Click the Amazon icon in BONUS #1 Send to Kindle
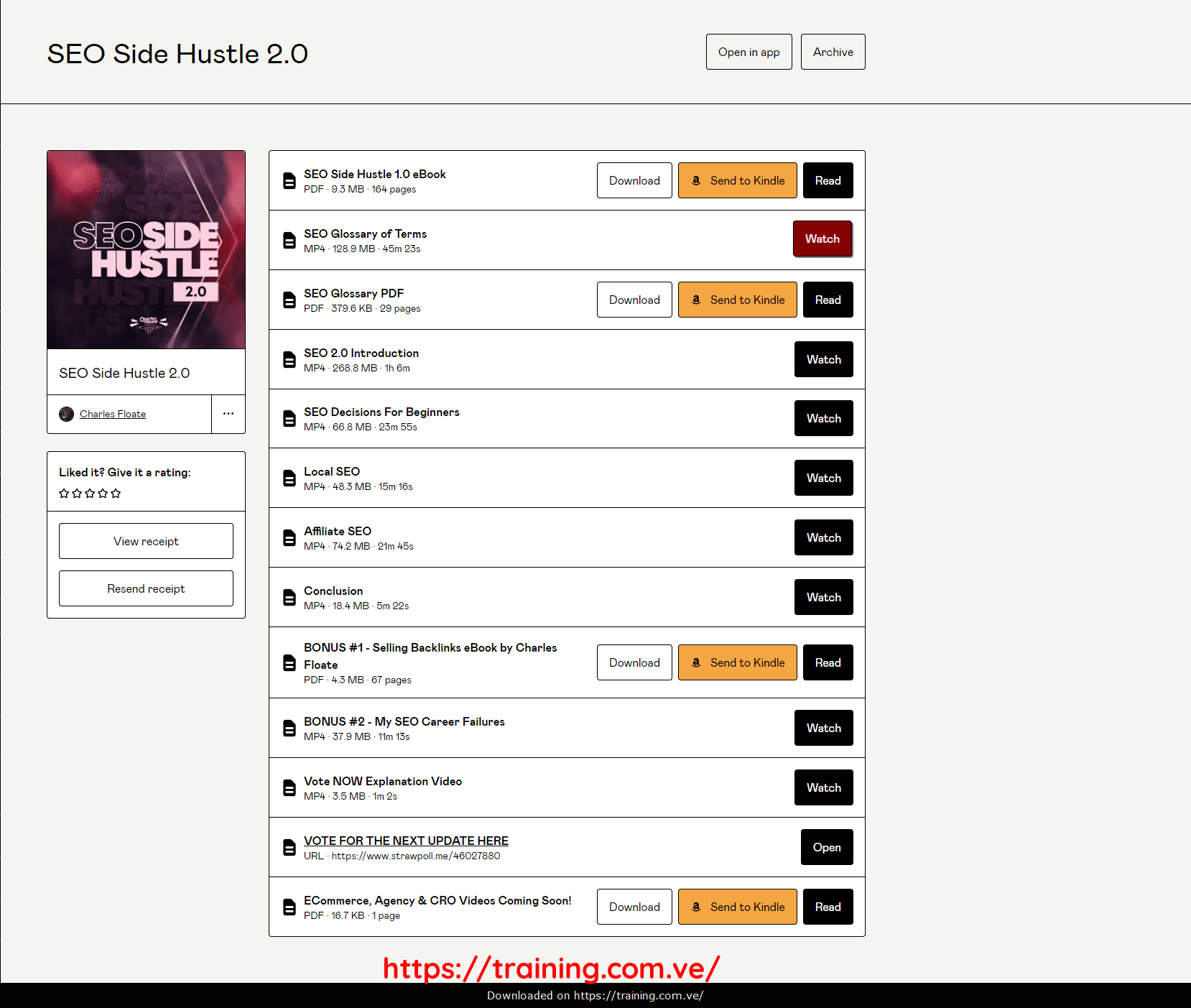Image resolution: width=1191 pixels, height=1008 pixels. (x=696, y=662)
